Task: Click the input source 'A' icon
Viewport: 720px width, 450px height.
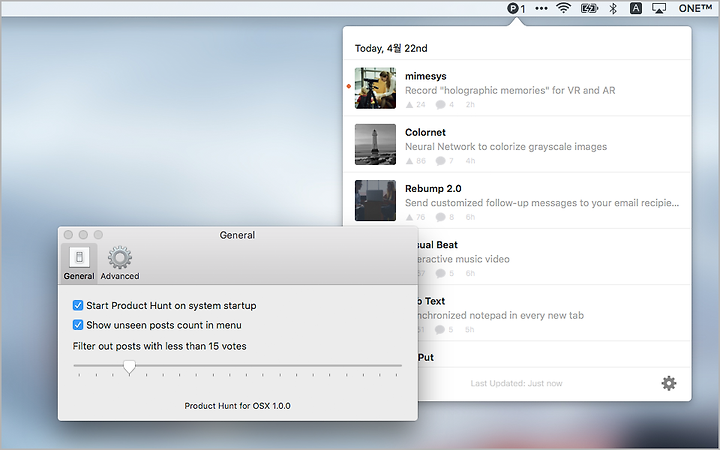Action: 636,8
